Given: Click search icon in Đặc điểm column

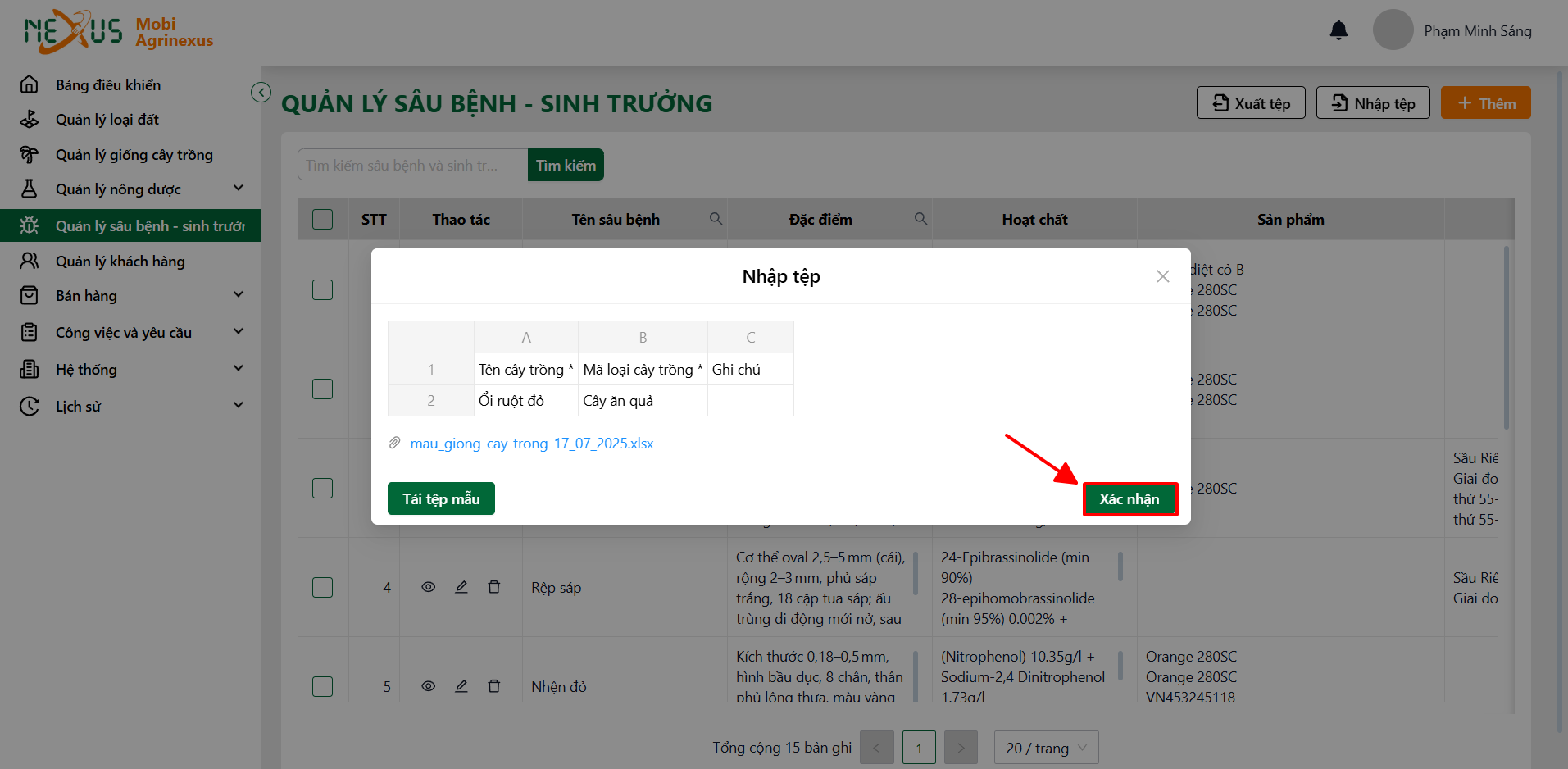Looking at the screenshot, I should coord(920,219).
